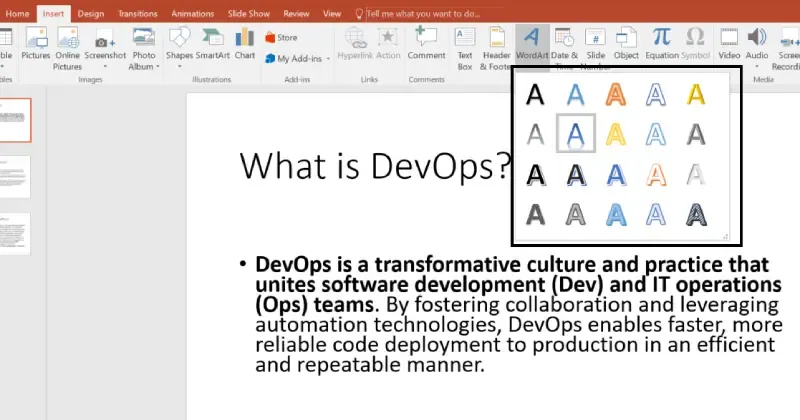800x420 pixels.
Task: Switch to the View tab
Action: [x=332, y=14]
